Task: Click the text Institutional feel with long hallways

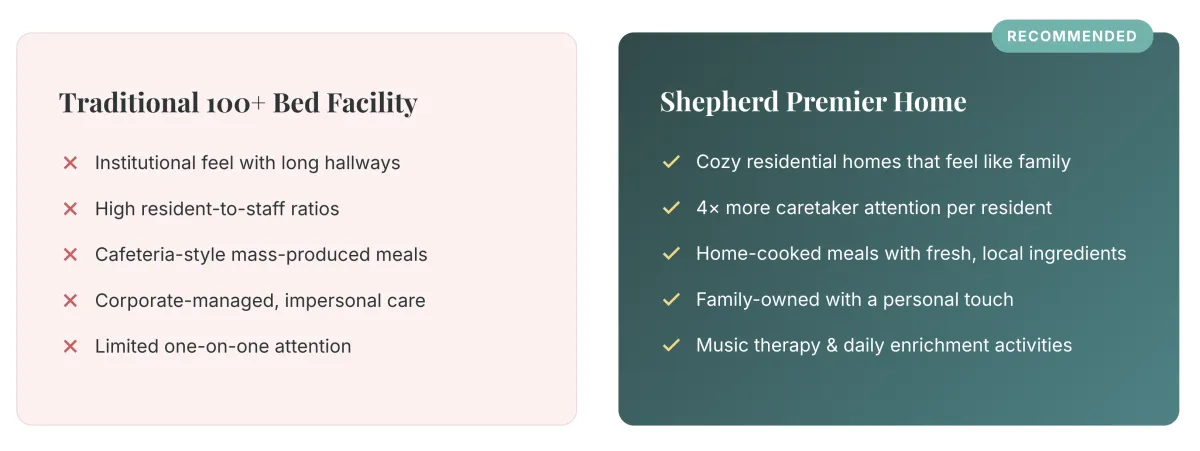Action: point(247,163)
